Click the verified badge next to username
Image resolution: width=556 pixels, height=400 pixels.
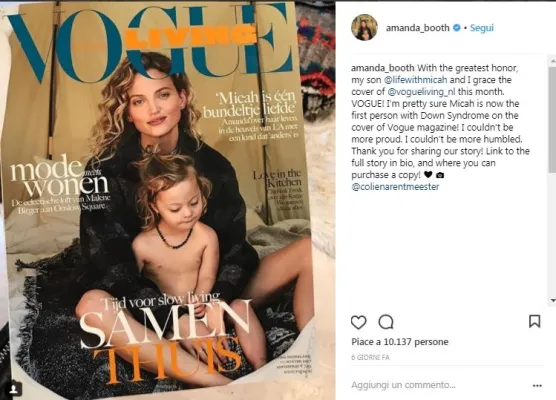tap(457, 28)
